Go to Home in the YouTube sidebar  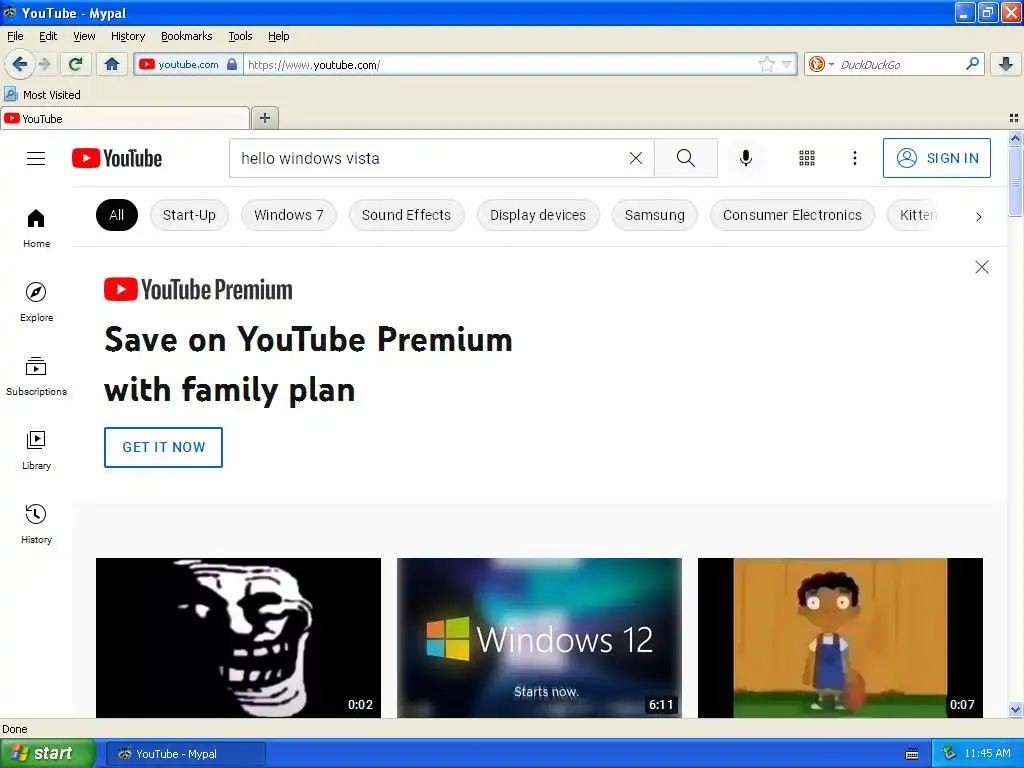pos(36,228)
